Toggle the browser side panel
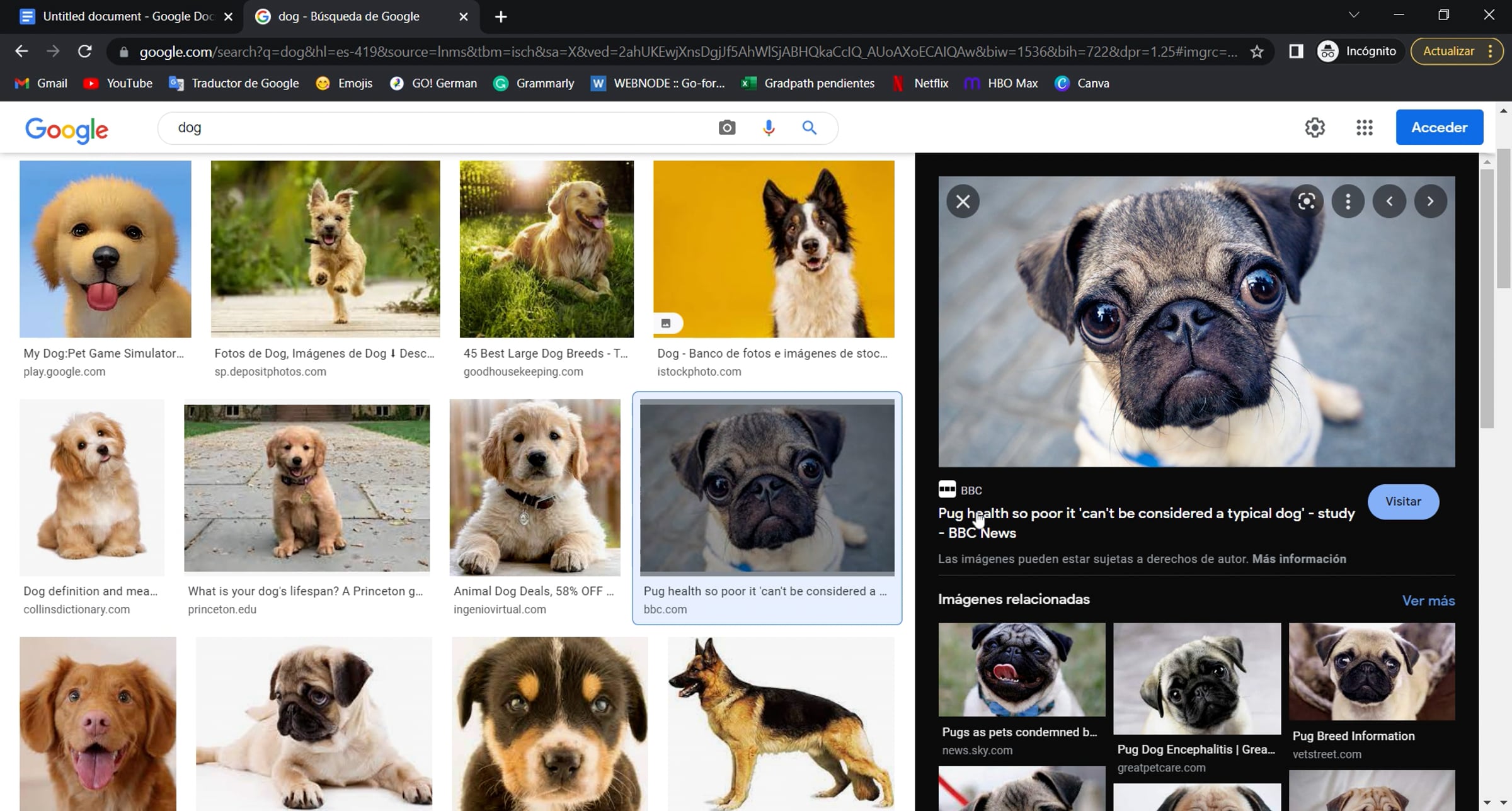This screenshot has width=1512, height=811. click(1296, 52)
